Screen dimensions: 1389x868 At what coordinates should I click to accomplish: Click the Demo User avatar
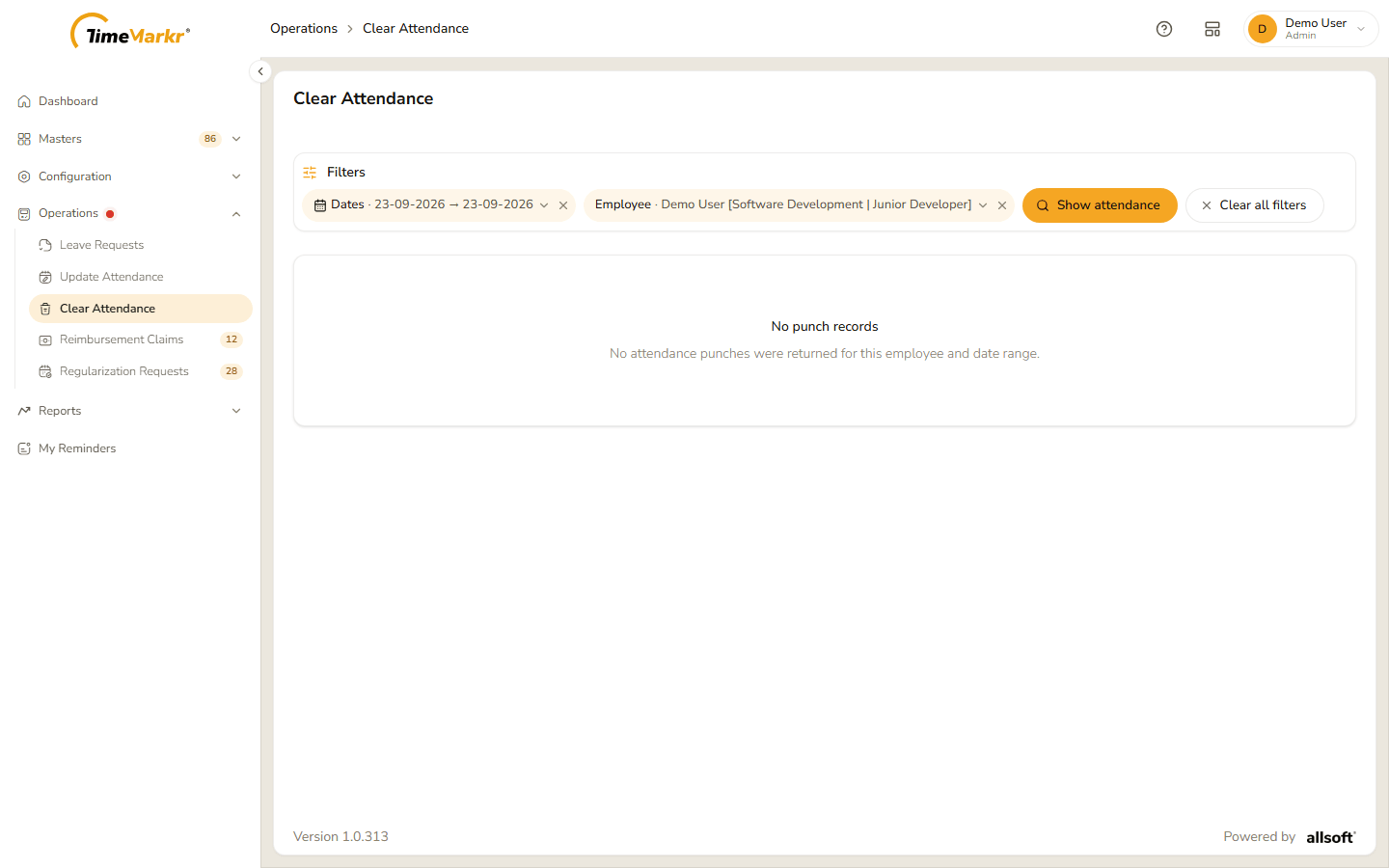1262,29
